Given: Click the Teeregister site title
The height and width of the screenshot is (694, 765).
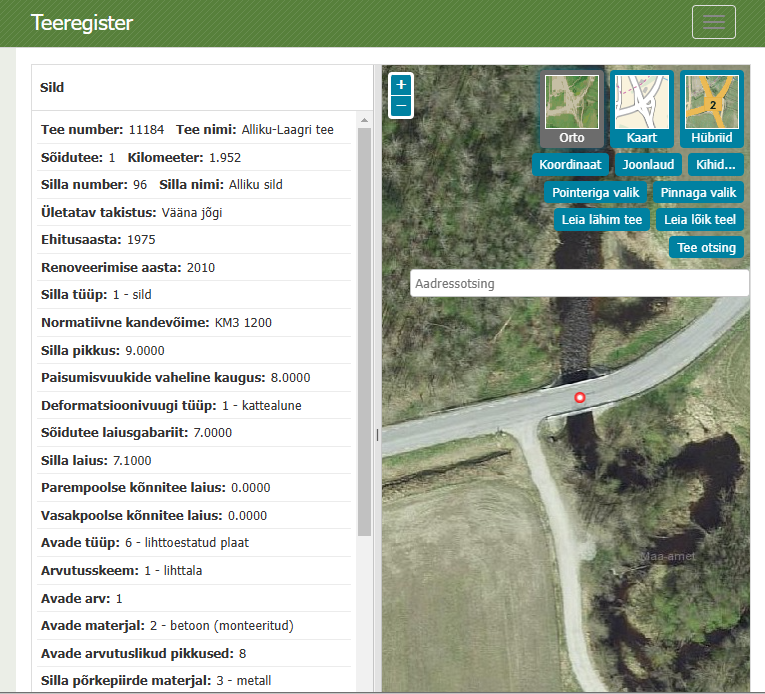Looking at the screenshot, I should [x=81, y=23].
